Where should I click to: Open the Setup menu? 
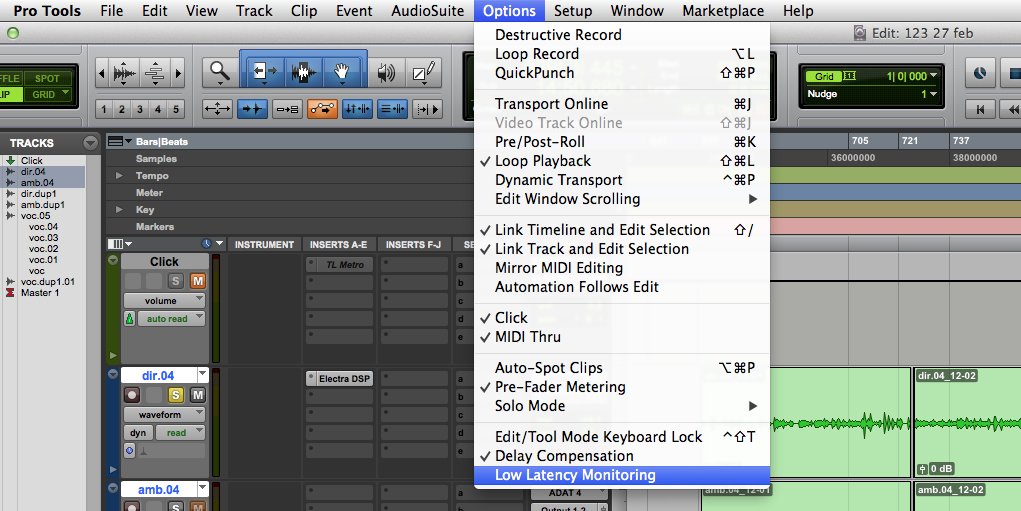(x=573, y=11)
